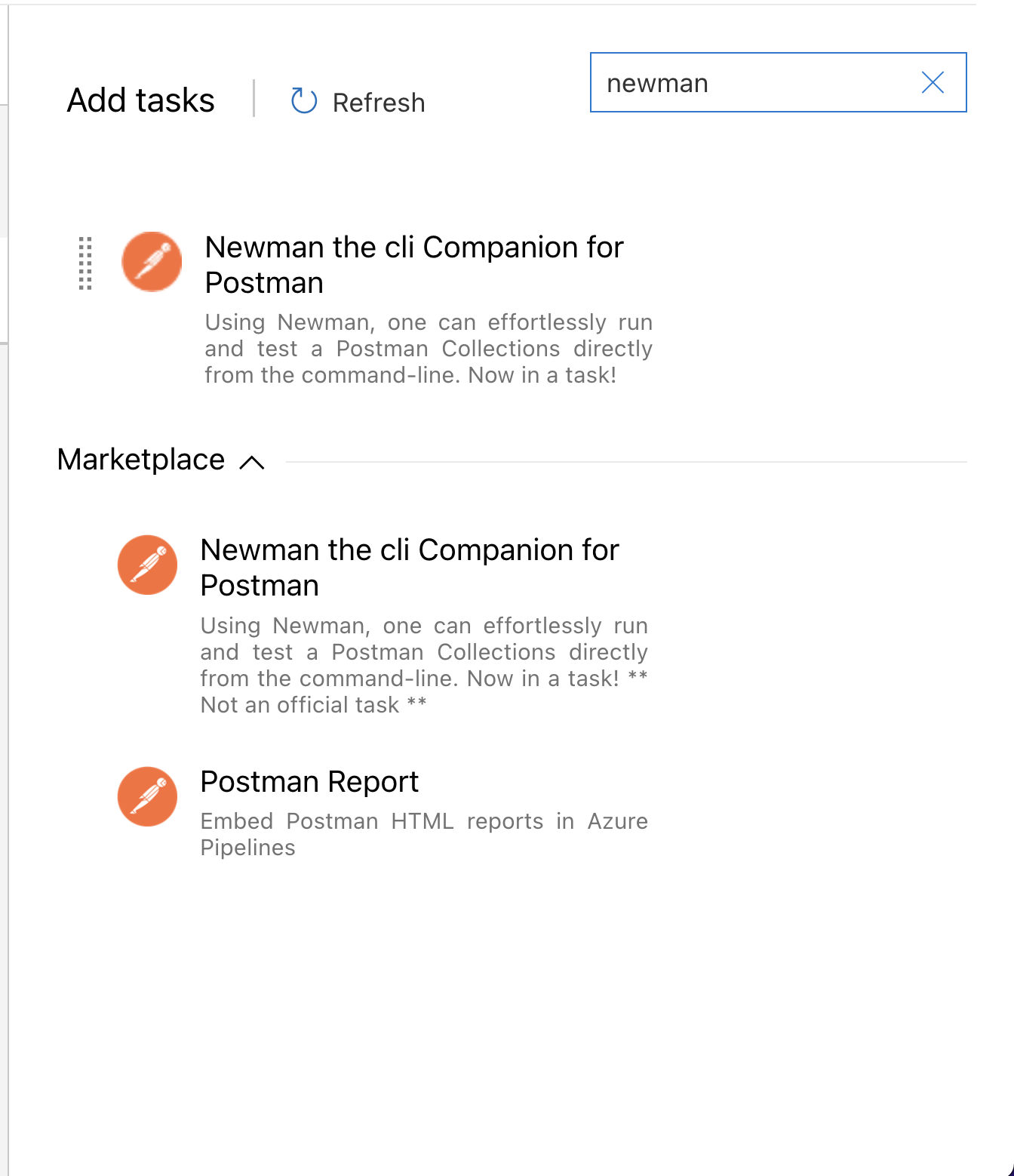Click the vertical separator between Add tasks and Refresh

tap(254, 99)
